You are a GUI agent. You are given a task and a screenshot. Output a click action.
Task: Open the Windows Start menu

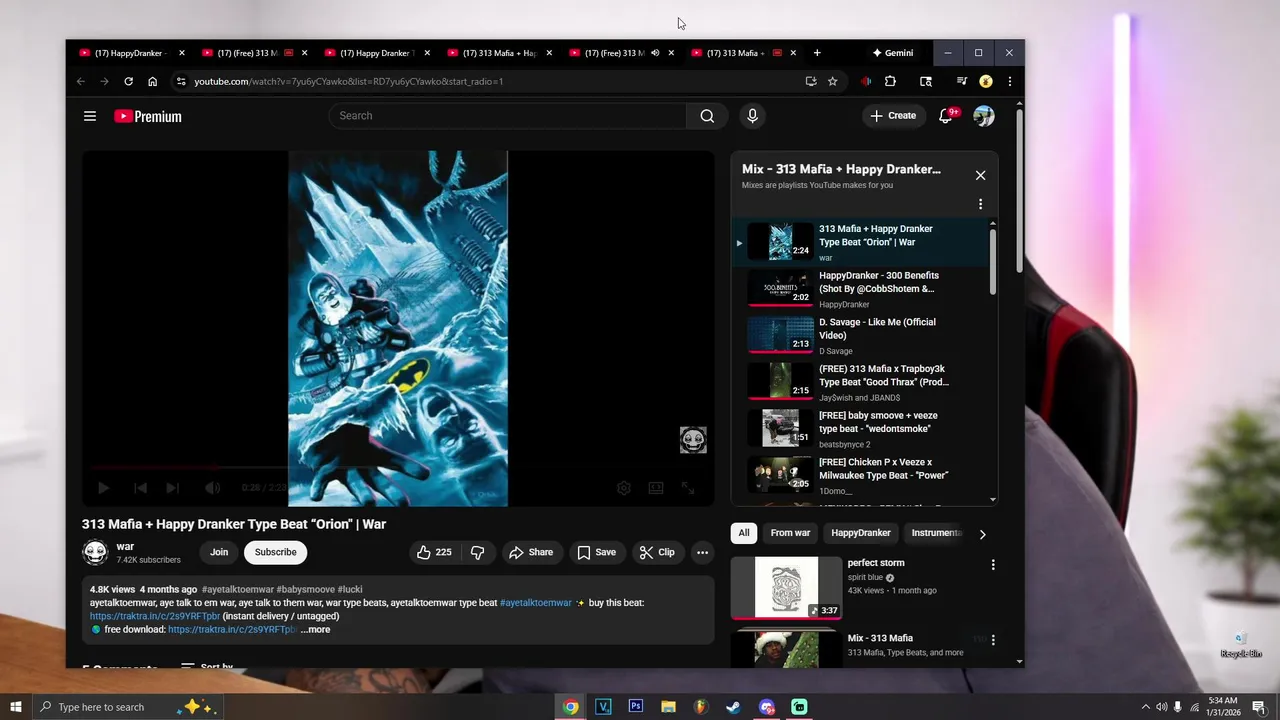16,707
